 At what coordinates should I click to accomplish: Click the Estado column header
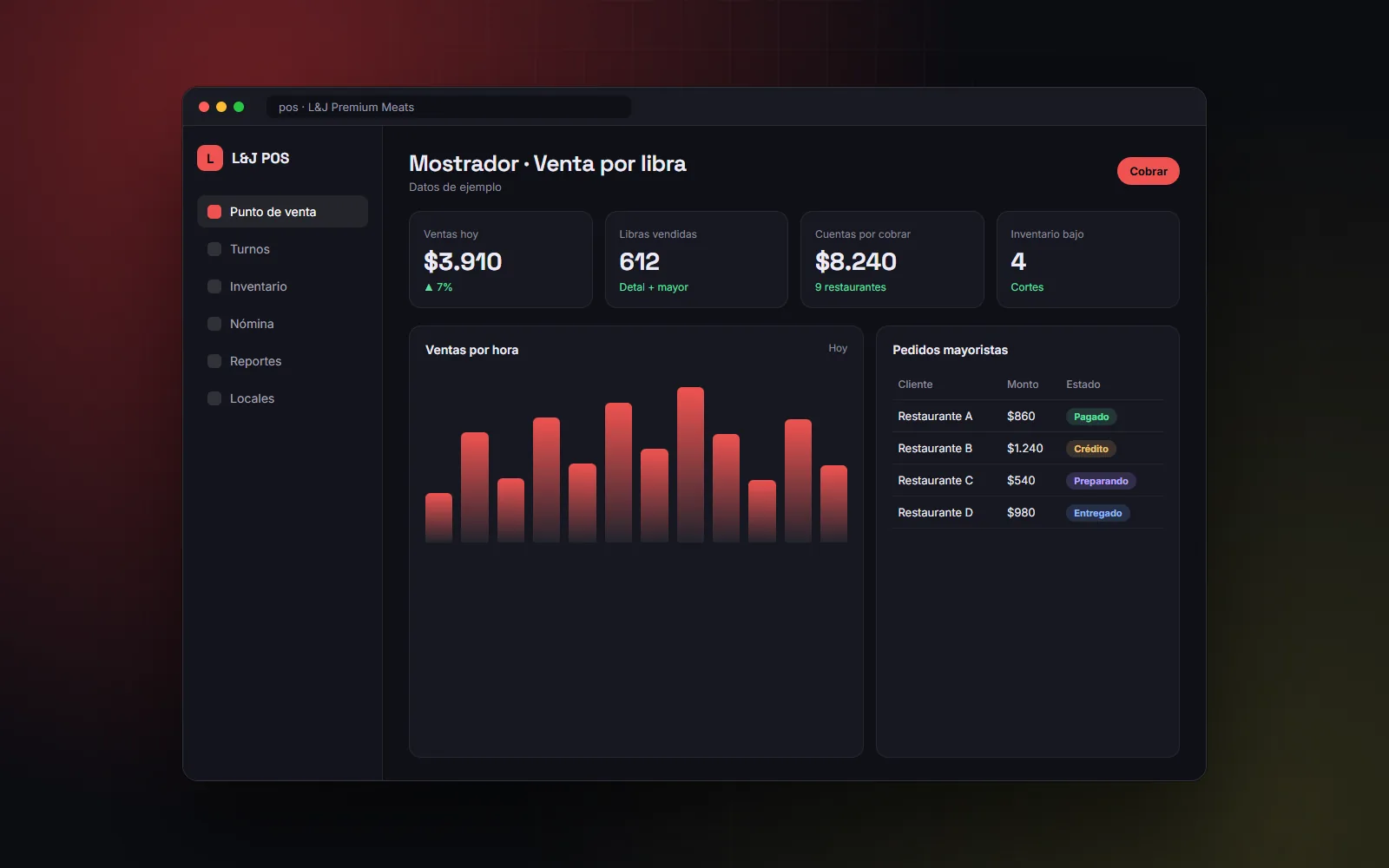click(1083, 385)
